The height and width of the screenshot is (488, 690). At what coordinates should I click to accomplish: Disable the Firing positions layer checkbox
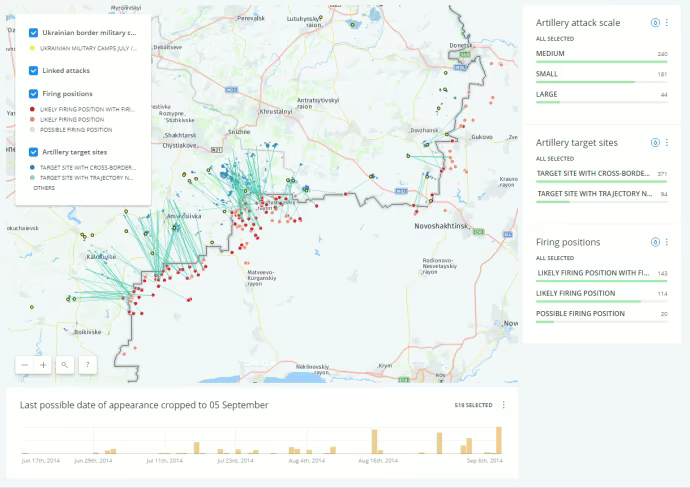point(34,94)
